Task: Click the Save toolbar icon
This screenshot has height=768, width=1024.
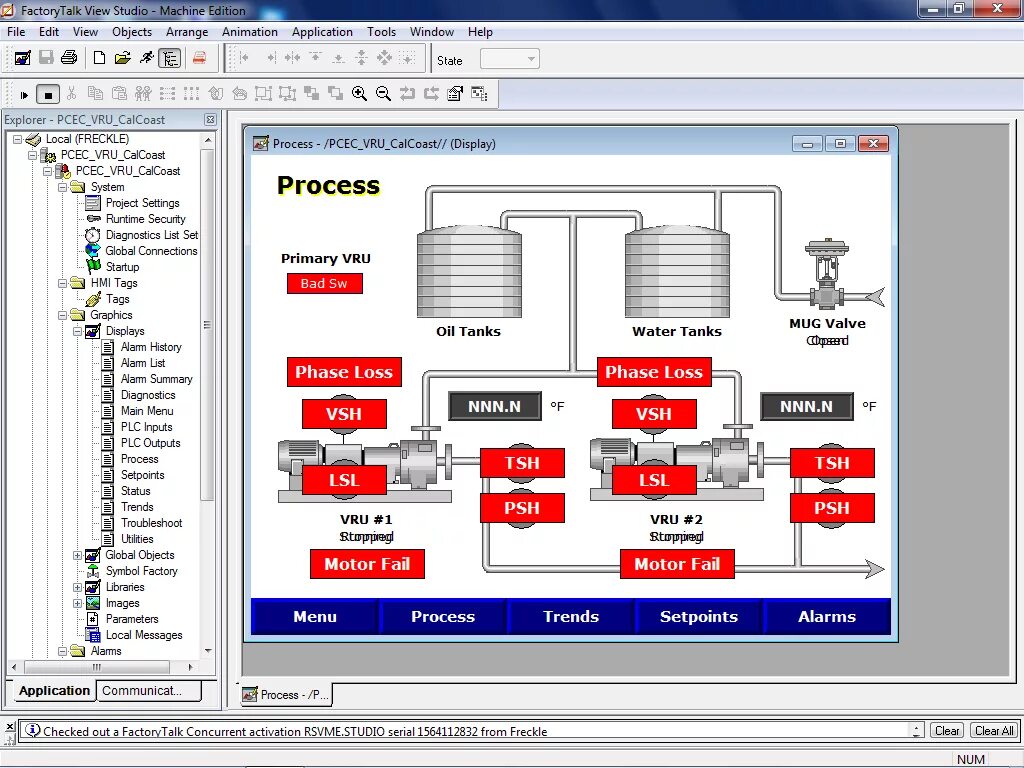Action: [46, 59]
